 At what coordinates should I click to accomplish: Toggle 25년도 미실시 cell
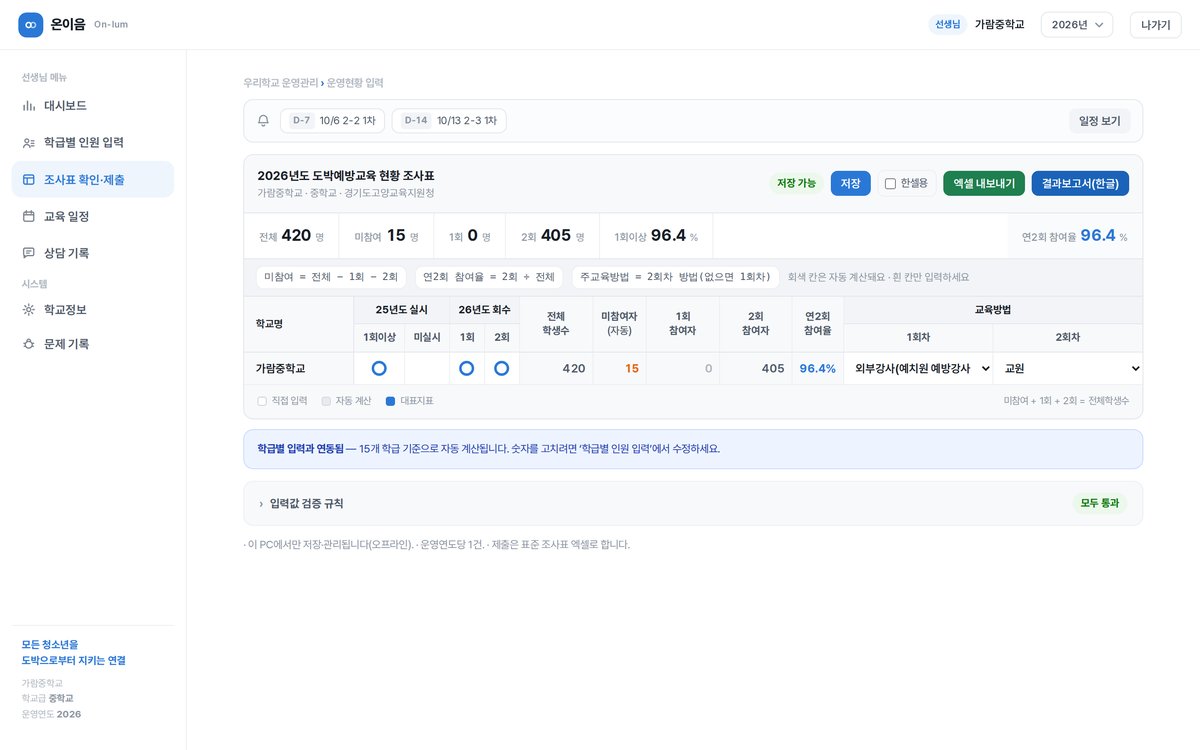point(427,368)
